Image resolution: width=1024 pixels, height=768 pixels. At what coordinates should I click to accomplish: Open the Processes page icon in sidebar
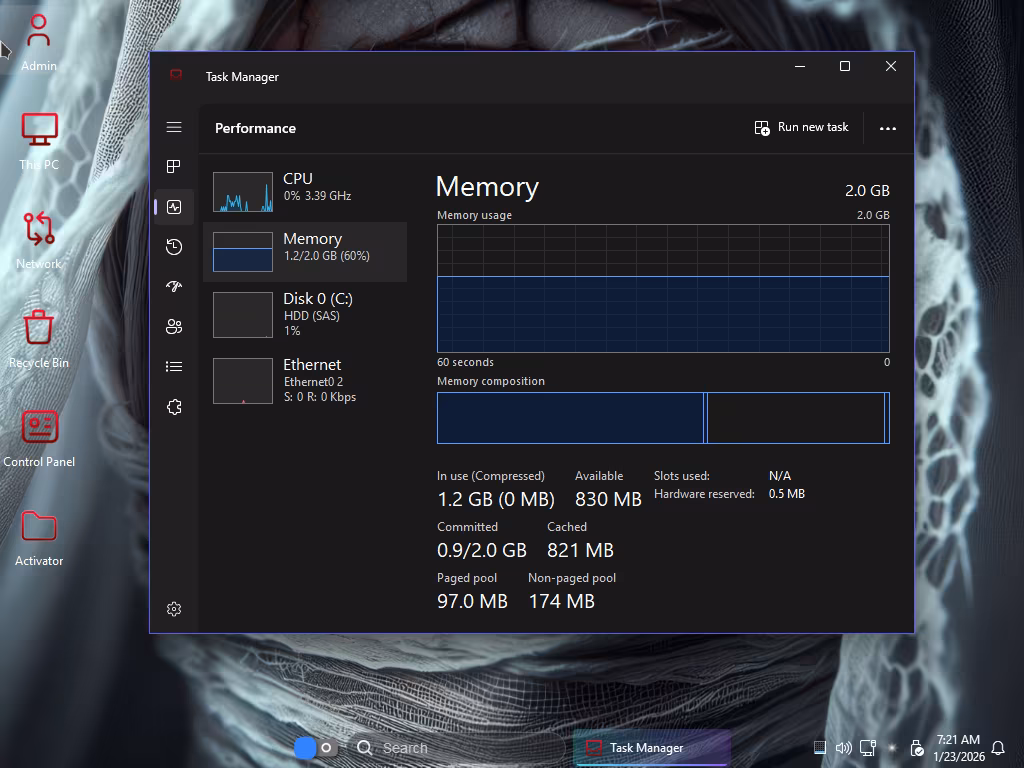pyautogui.click(x=174, y=167)
